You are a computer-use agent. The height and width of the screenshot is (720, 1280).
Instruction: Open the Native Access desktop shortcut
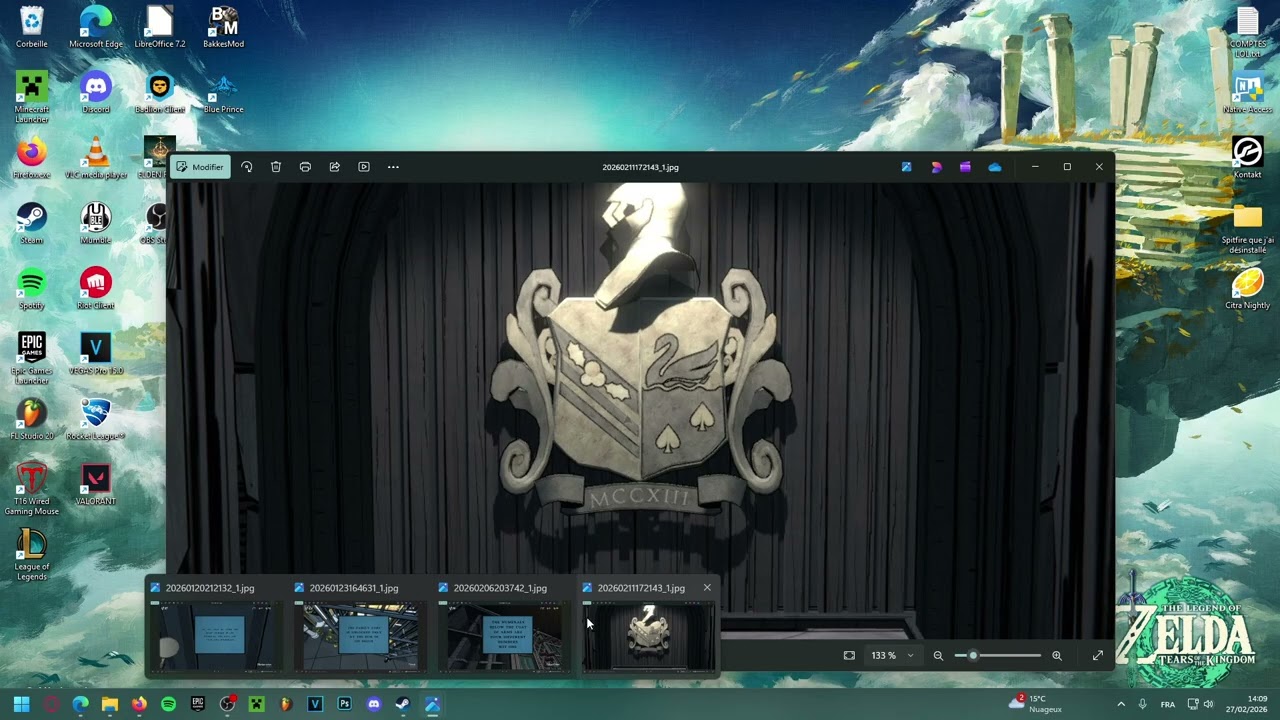tap(1248, 93)
